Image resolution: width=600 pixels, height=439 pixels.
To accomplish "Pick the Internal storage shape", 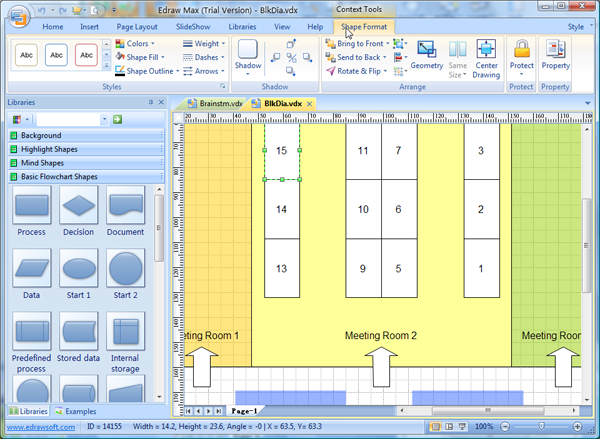I will click(x=126, y=332).
